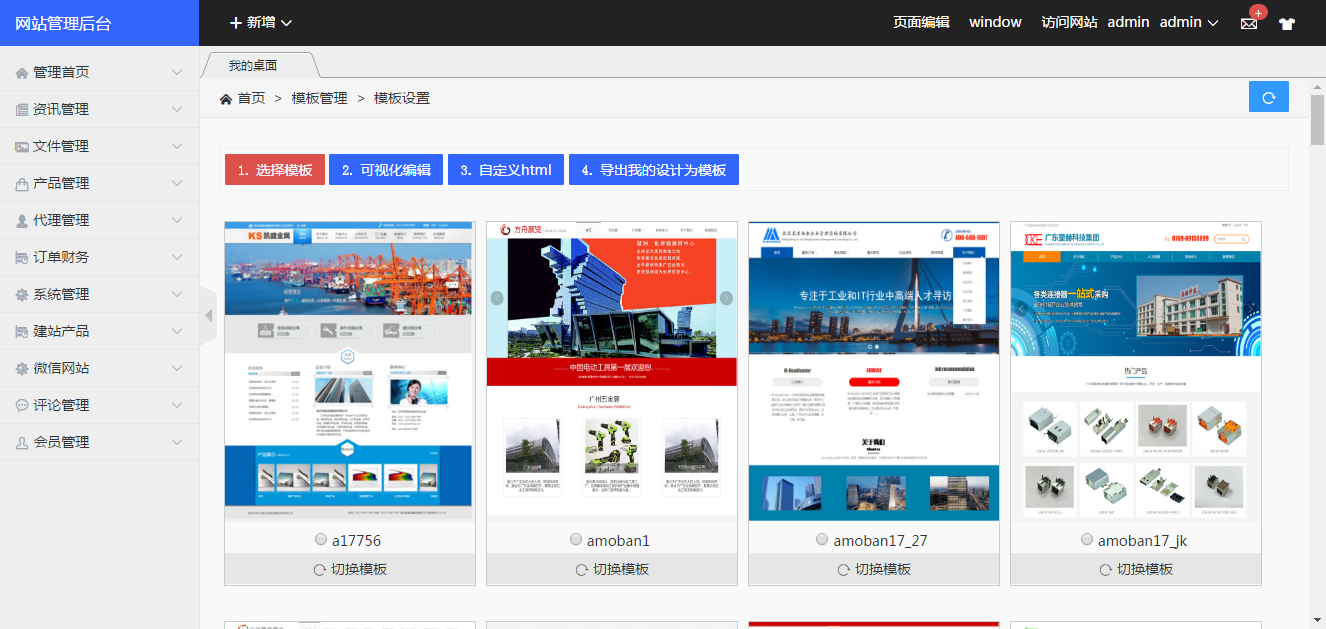This screenshot has height=629, width=1326.
Task: Click the 订单财务 icon in sidebar
Action: click(22, 257)
